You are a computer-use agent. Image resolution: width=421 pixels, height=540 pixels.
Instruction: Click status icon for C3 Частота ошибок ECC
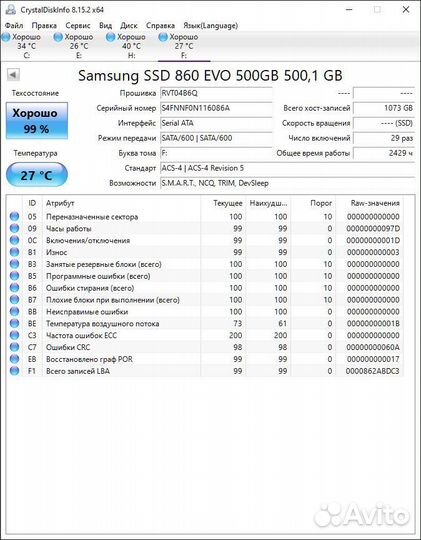(x=14, y=335)
